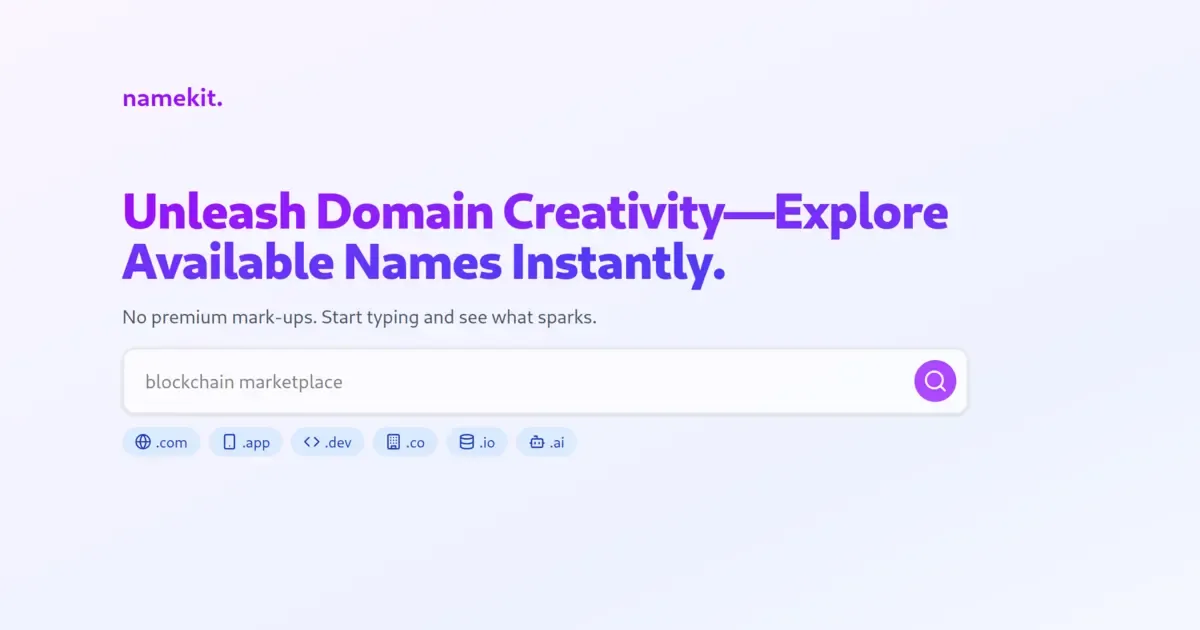Click the robot icon on the .ai chip
1200x630 pixels.
[x=535, y=441]
